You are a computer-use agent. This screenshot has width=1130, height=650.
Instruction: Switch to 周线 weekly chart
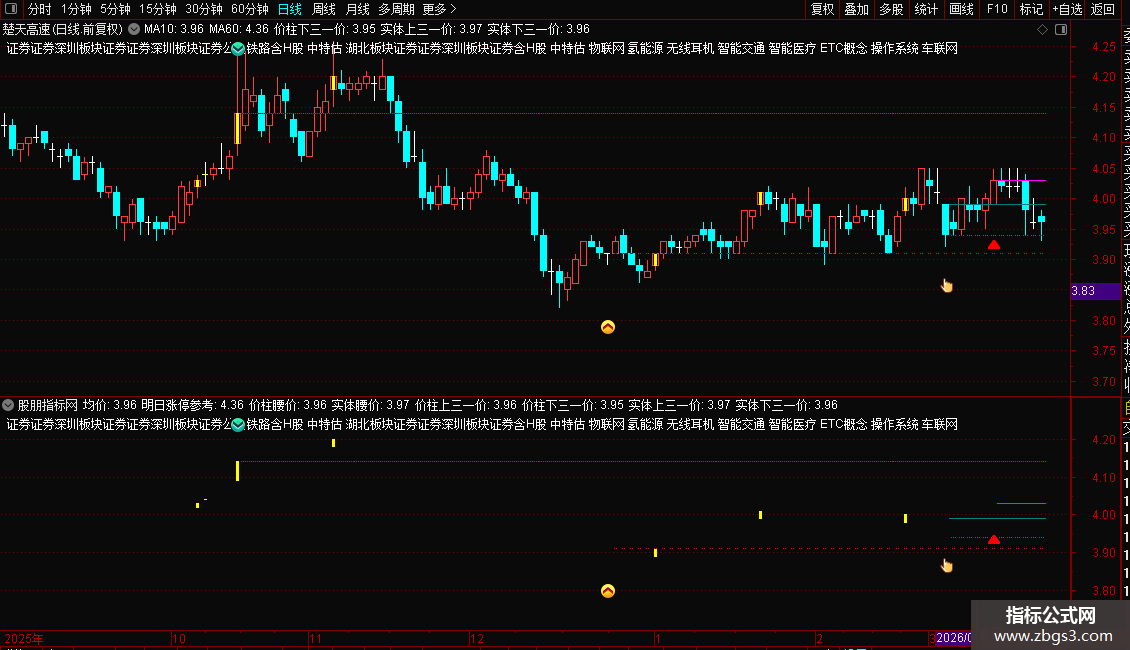324,9
